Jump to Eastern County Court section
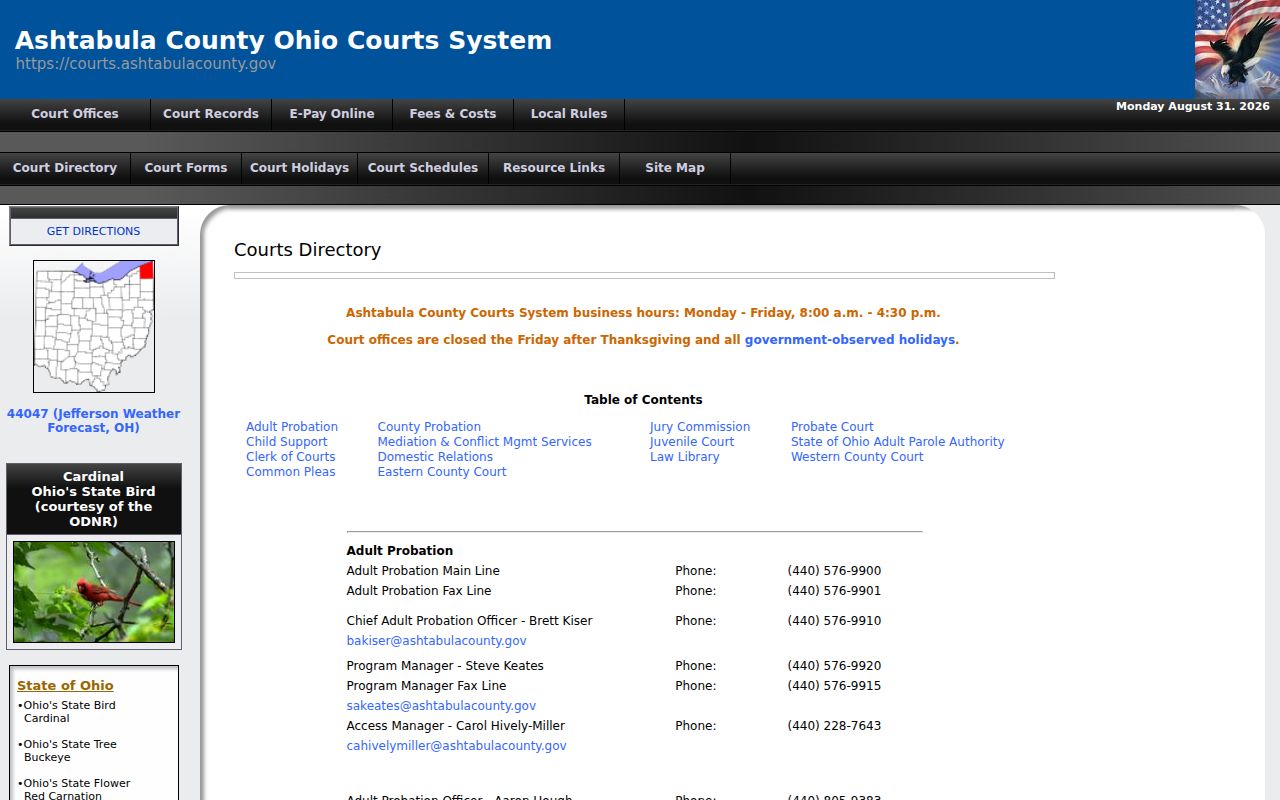Image resolution: width=1280 pixels, height=800 pixels. [x=442, y=472]
